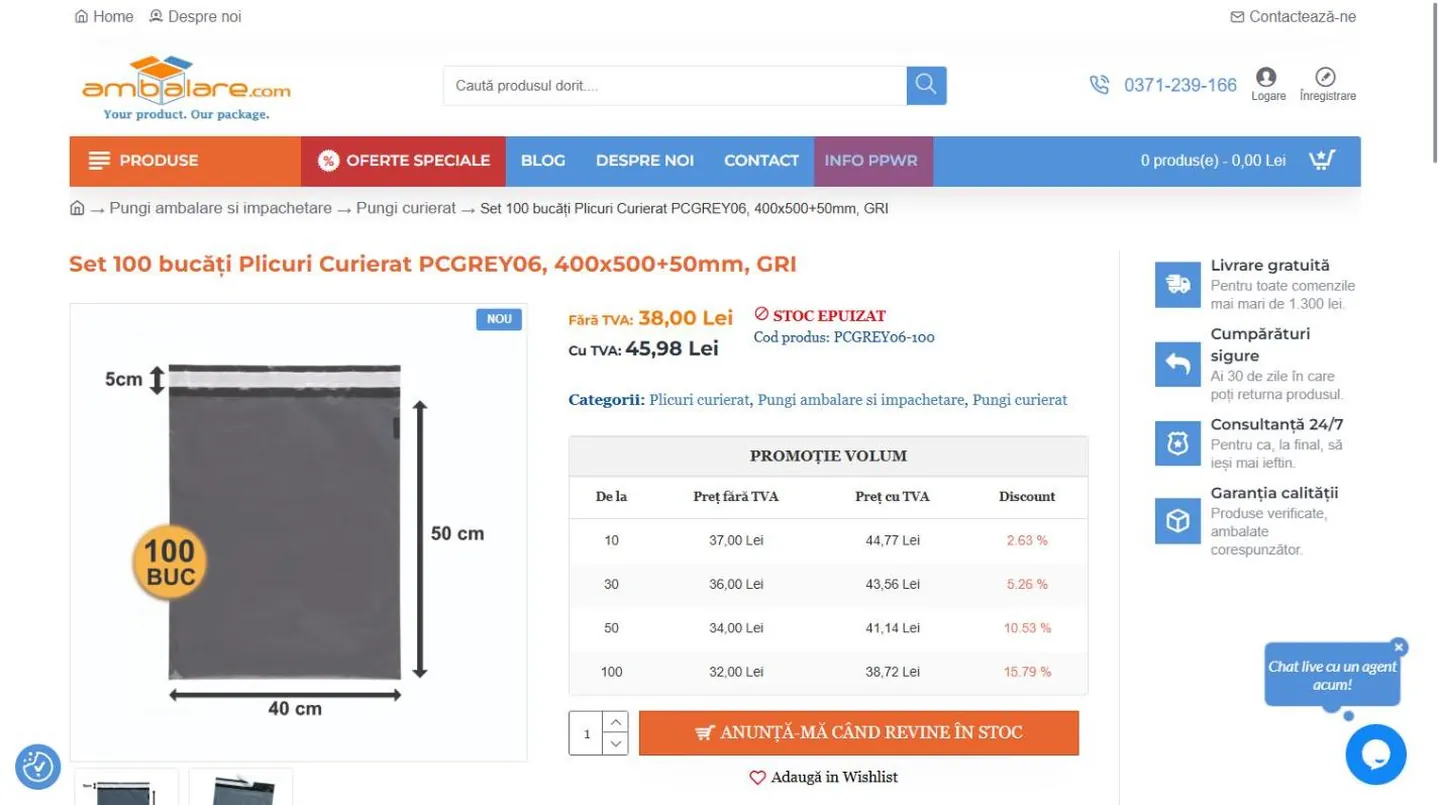Open OFERTE SPECIALE menu item
Viewport: 1440px width, 805px height.
click(403, 161)
